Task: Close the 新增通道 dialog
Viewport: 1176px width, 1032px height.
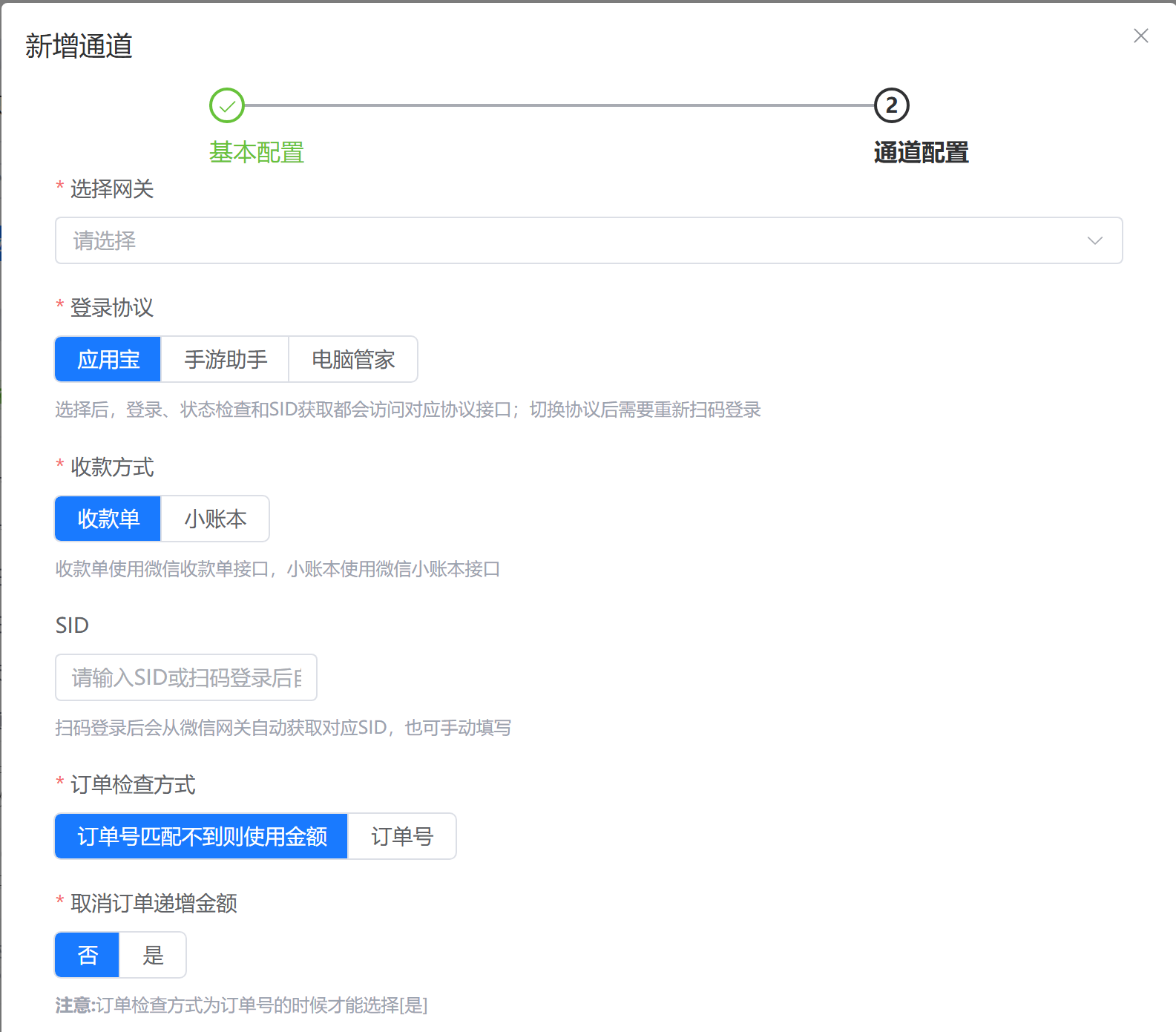Action: (1140, 36)
